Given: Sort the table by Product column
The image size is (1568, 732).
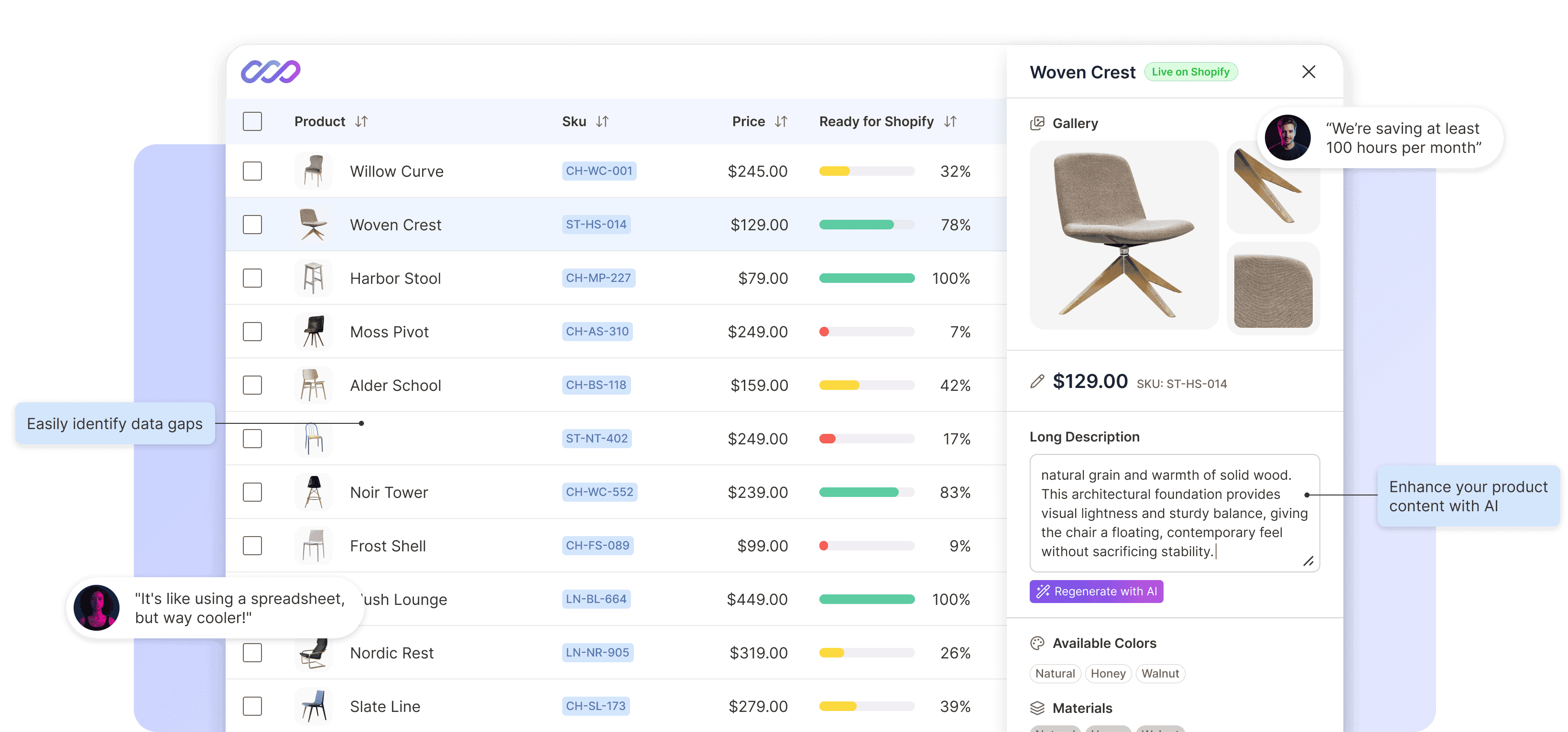Looking at the screenshot, I should [361, 122].
